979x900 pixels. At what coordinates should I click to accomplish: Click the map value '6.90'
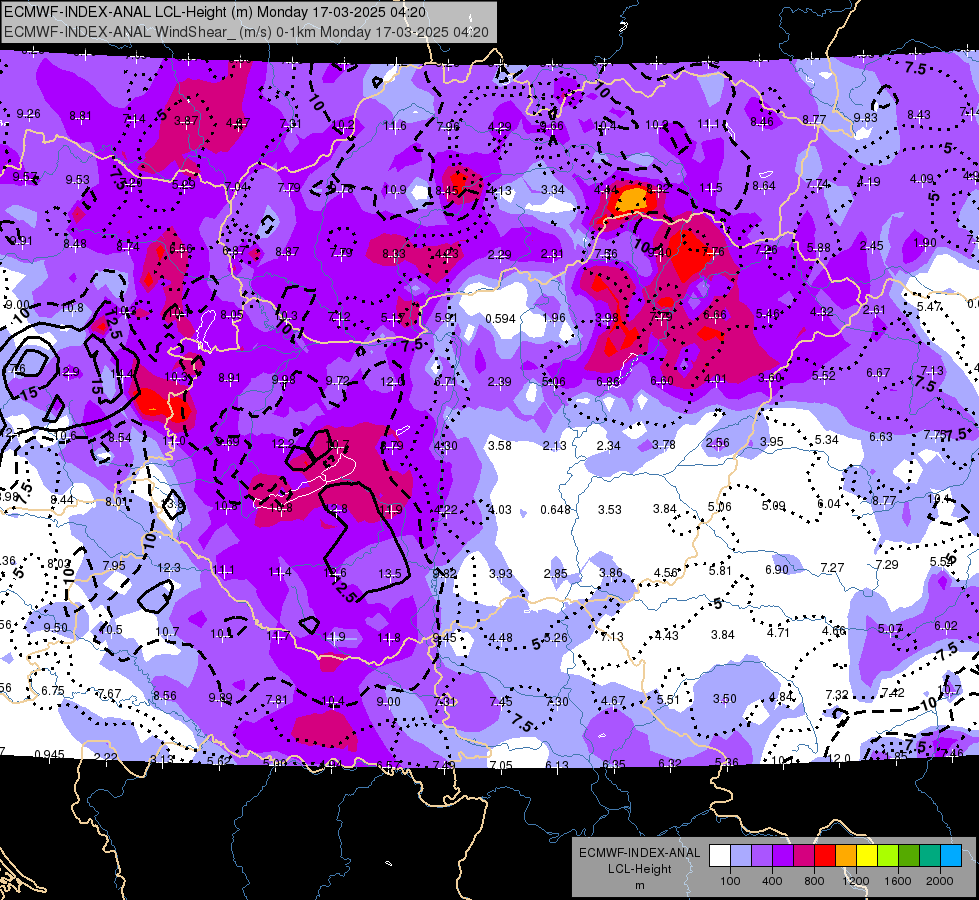coord(777,570)
